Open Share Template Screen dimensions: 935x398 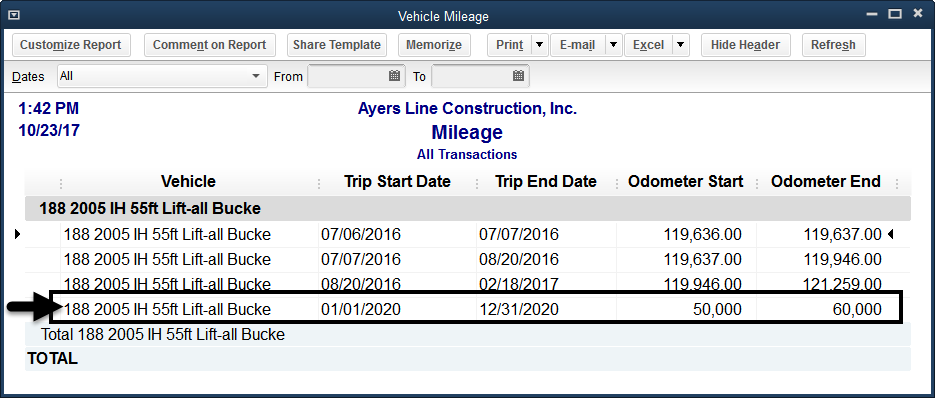pyautogui.click(x=337, y=45)
